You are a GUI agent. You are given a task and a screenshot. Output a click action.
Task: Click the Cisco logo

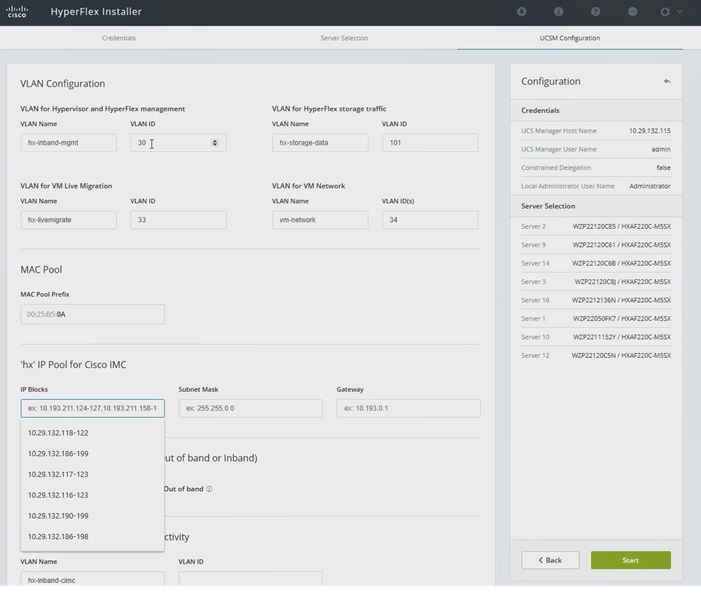[x=17, y=12]
